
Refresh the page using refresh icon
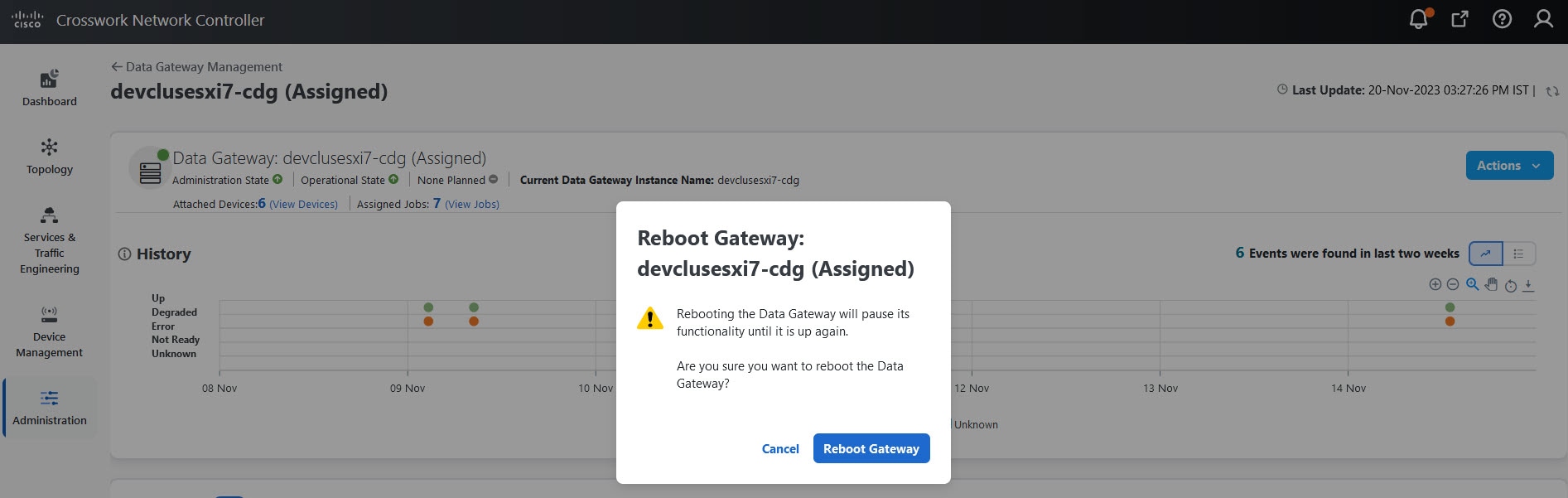click(1552, 91)
